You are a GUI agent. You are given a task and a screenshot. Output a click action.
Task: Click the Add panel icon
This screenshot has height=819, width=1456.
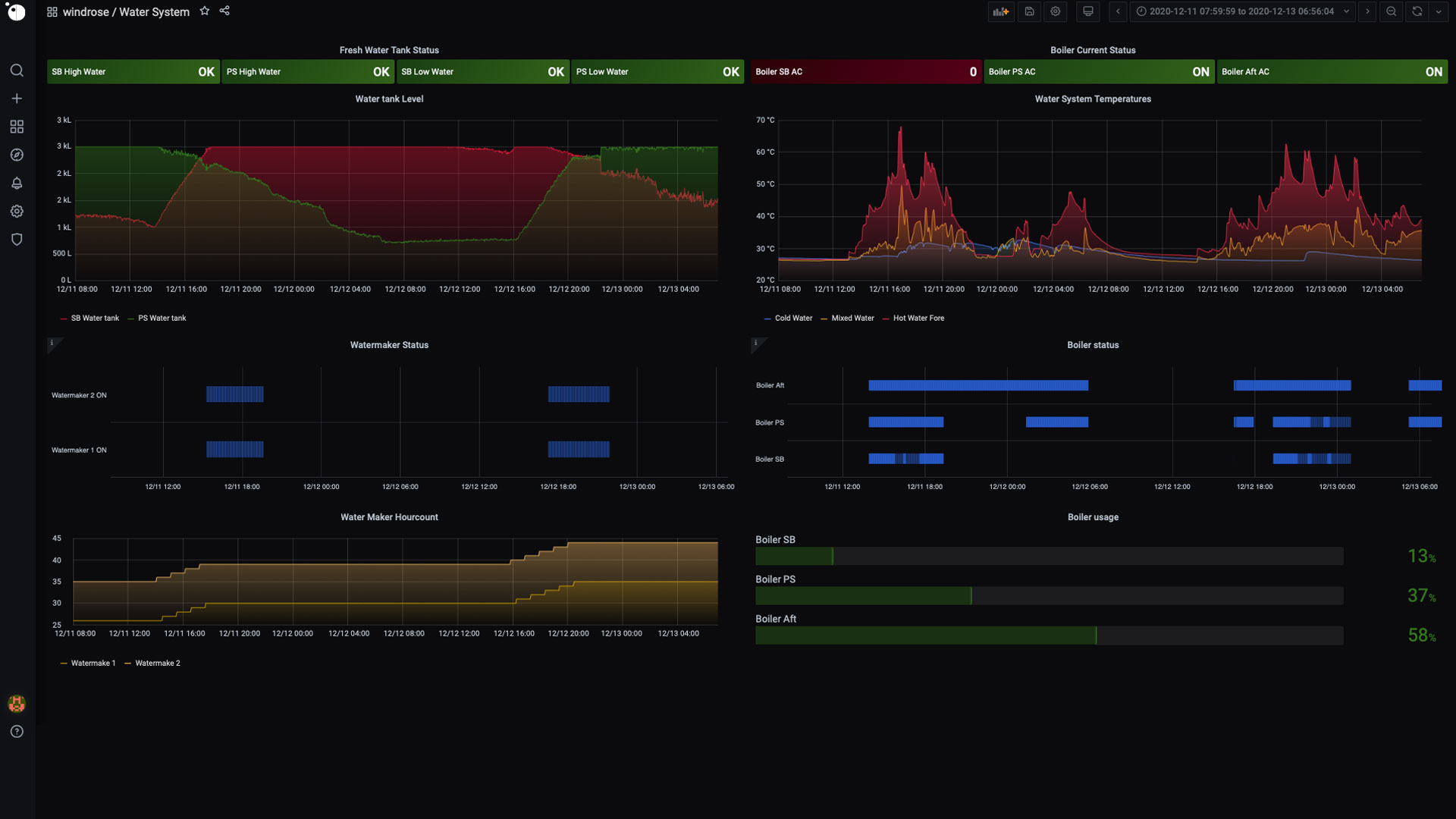[x=1001, y=11]
